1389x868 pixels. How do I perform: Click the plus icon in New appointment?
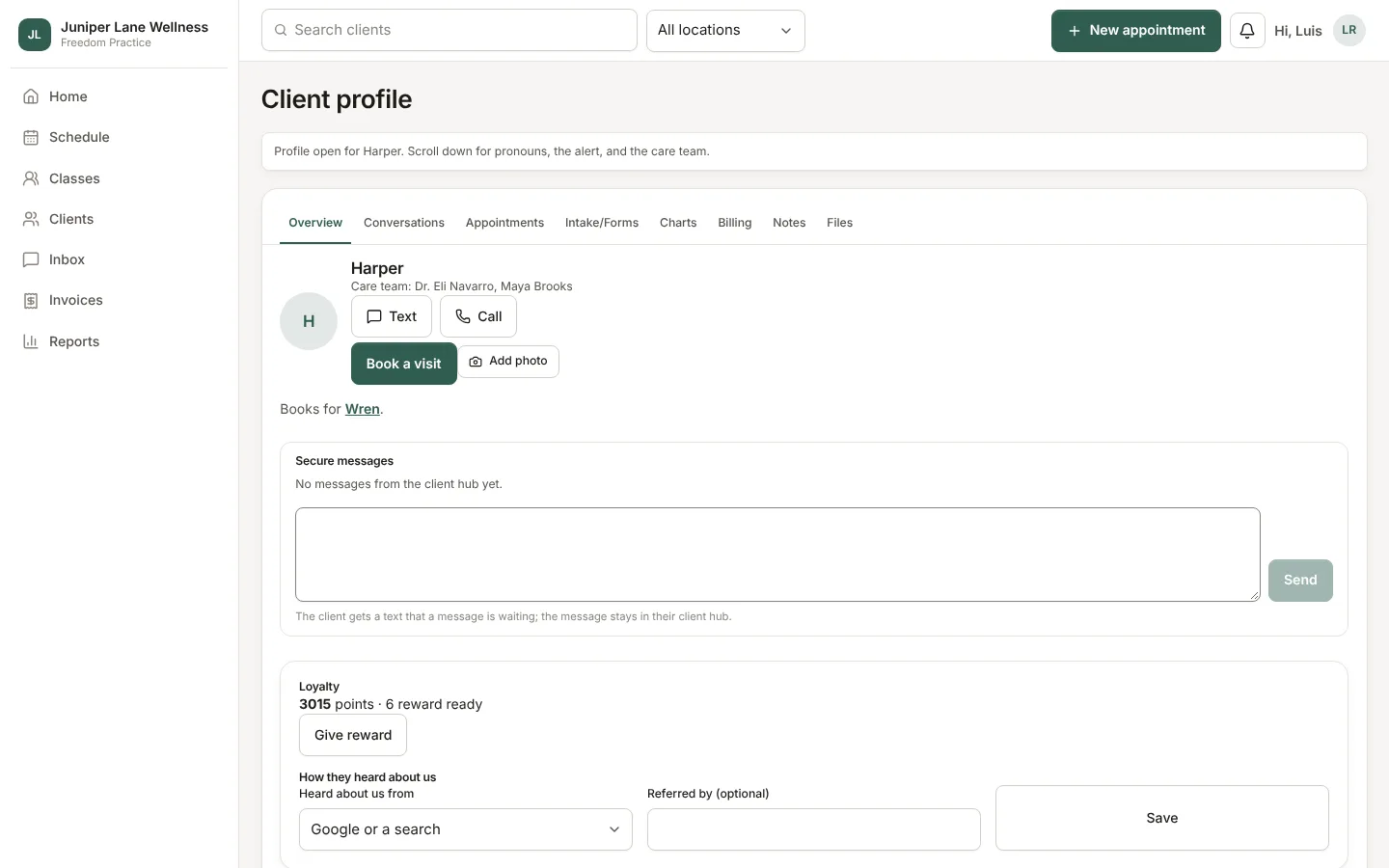point(1074,31)
